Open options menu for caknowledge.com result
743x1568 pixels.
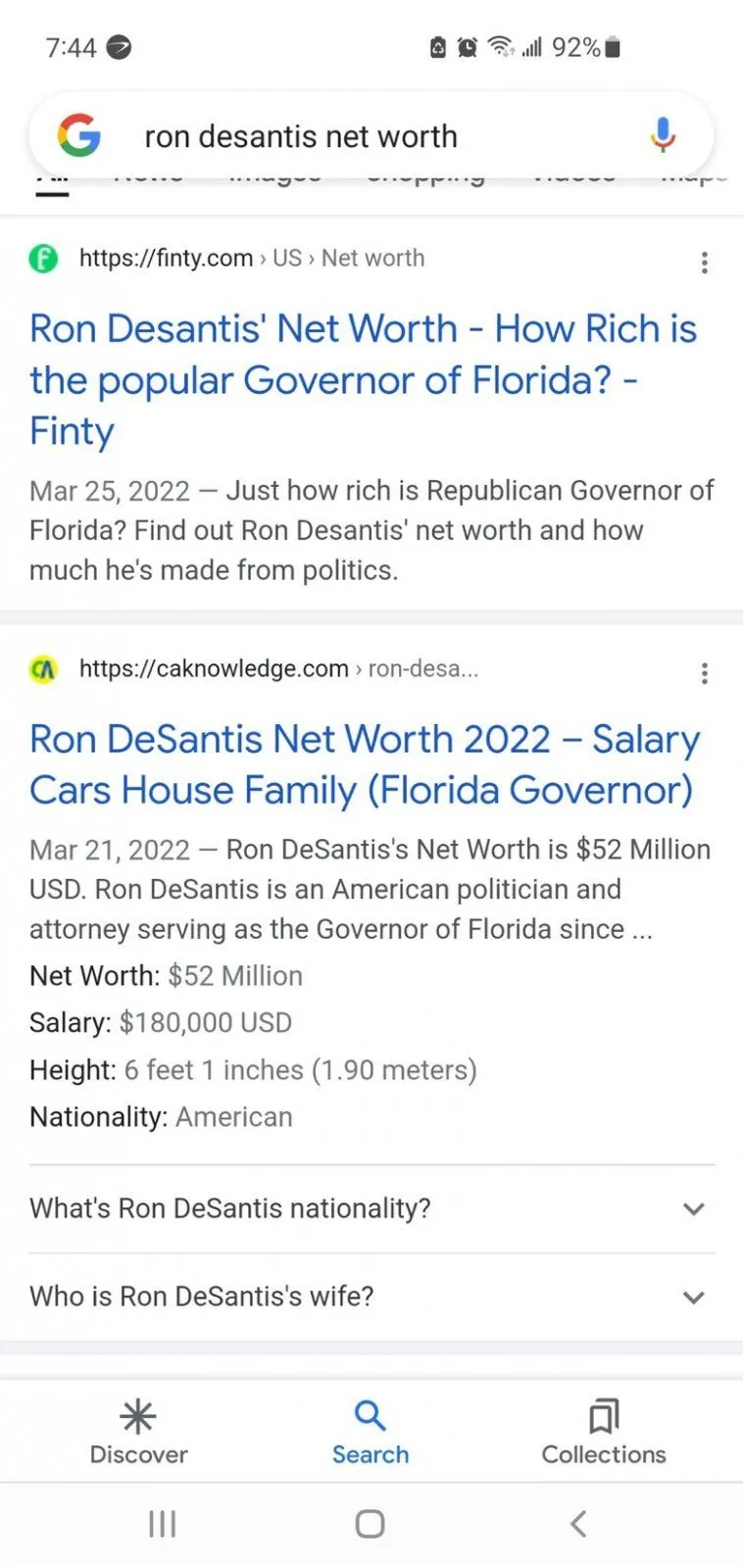[704, 672]
